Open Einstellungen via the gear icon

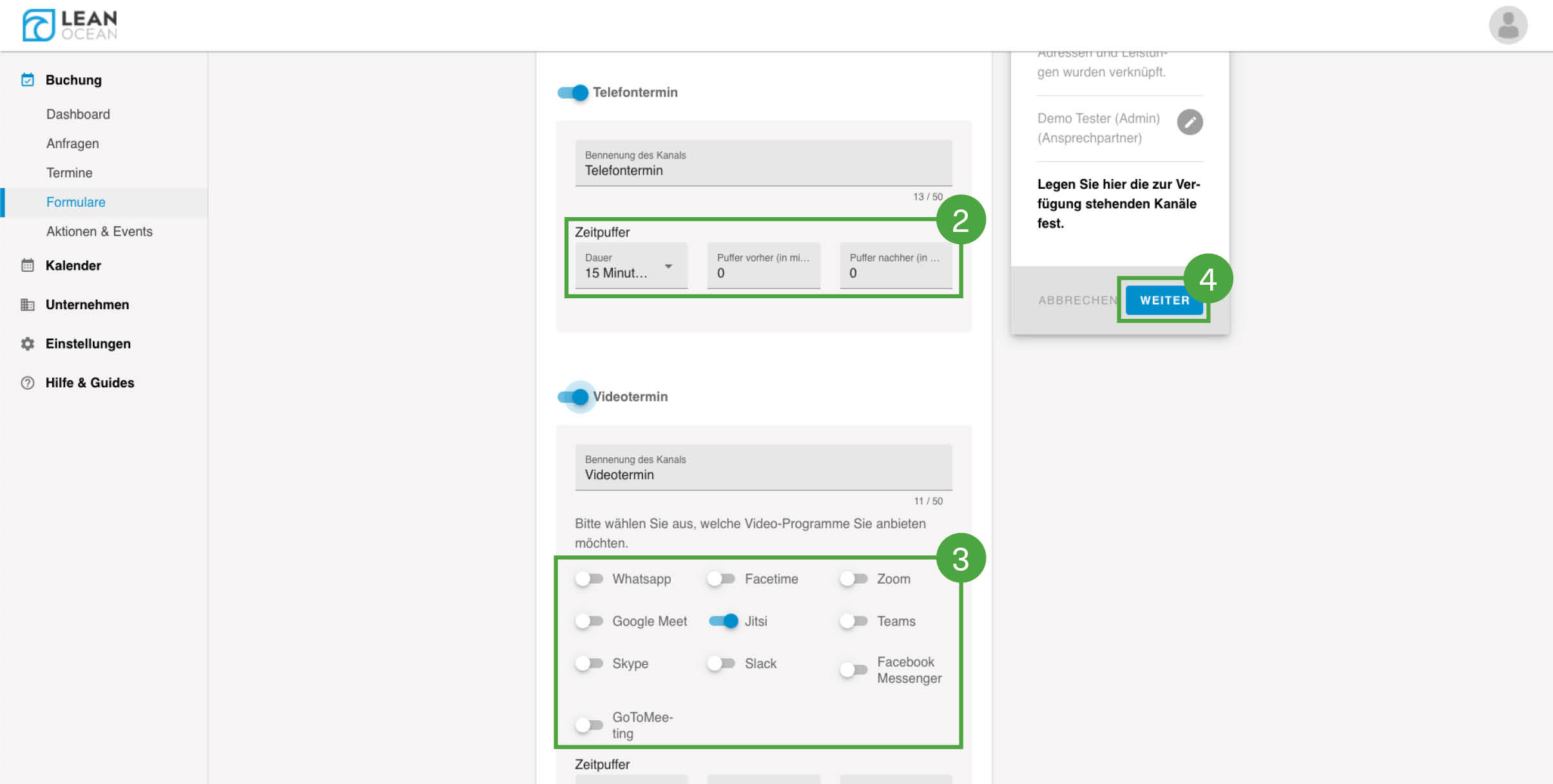tap(28, 344)
